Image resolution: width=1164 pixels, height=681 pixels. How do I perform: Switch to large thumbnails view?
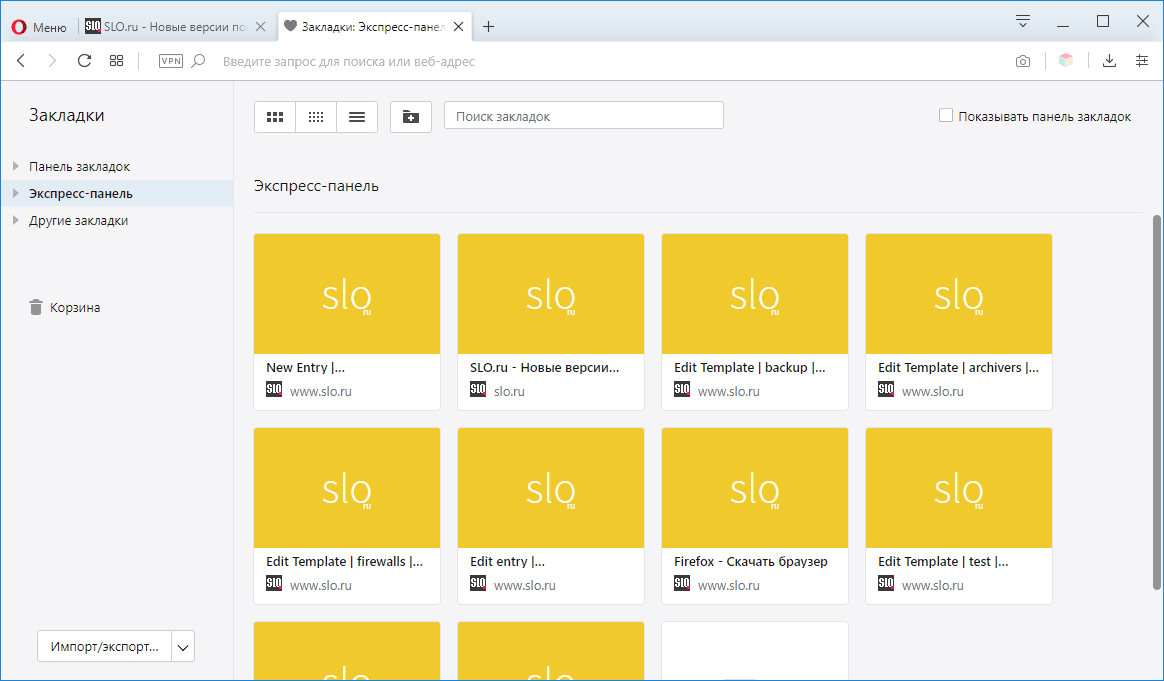[x=275, y=117]
